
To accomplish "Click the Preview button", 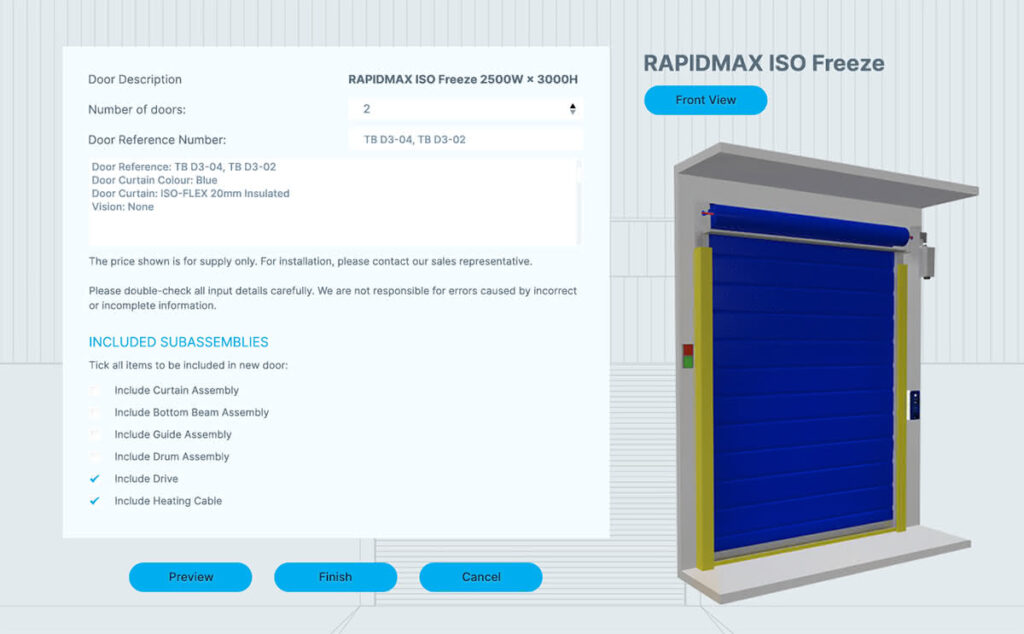I will pos(191,577).
